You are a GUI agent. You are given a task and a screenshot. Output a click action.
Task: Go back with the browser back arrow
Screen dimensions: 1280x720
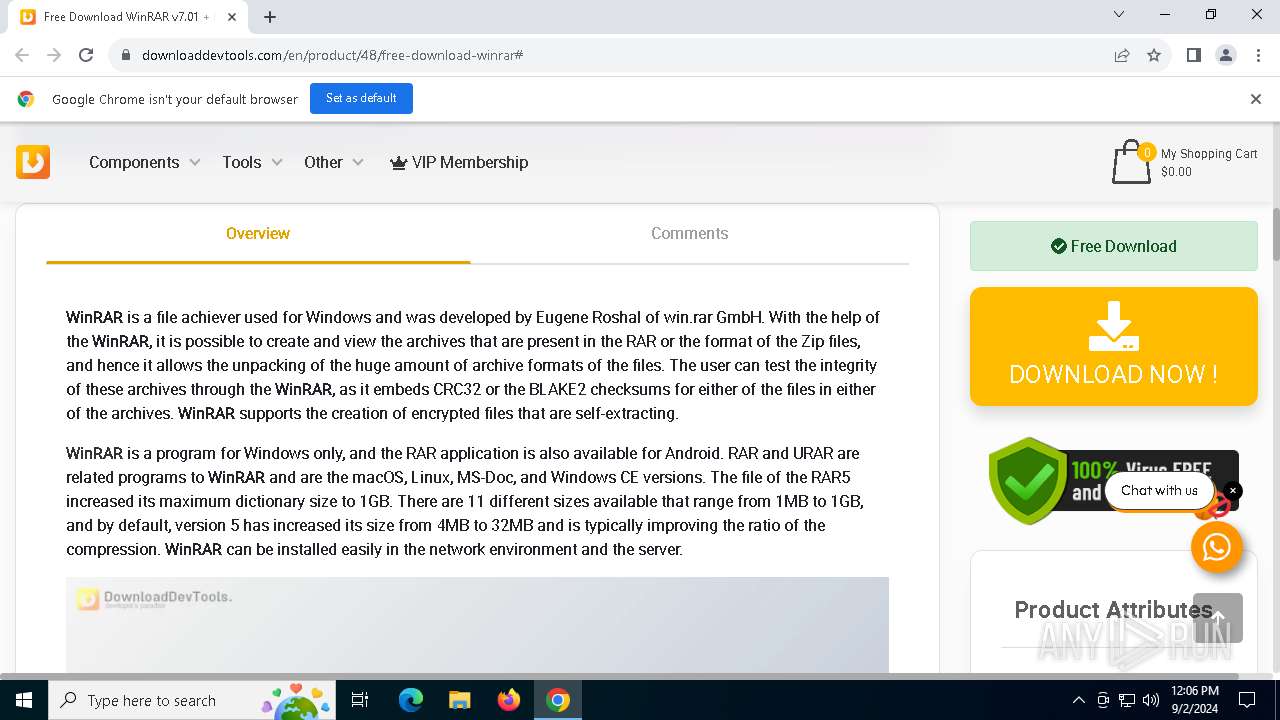[x=22, y=55]
